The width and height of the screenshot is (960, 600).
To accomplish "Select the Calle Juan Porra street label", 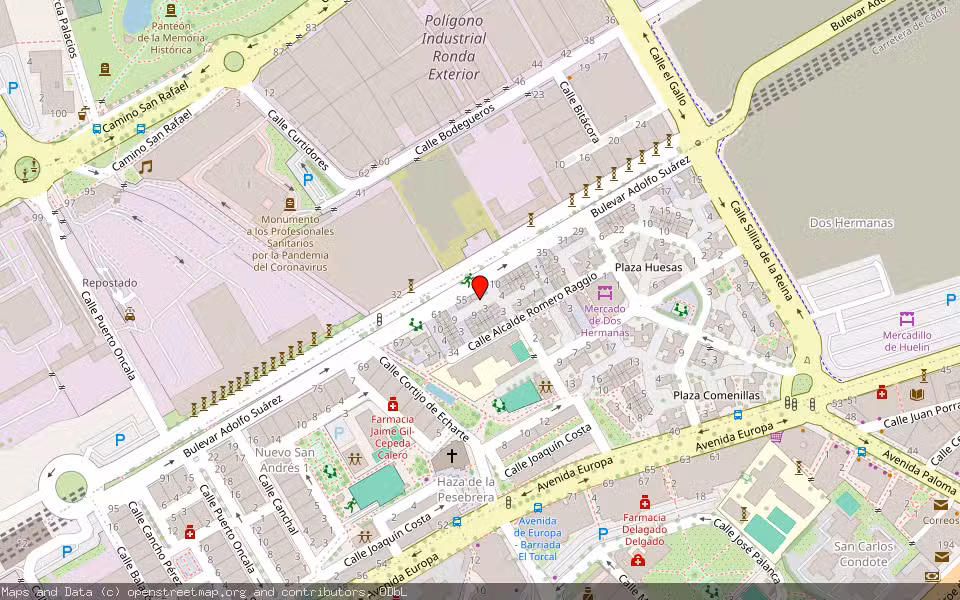I will 921,416.
